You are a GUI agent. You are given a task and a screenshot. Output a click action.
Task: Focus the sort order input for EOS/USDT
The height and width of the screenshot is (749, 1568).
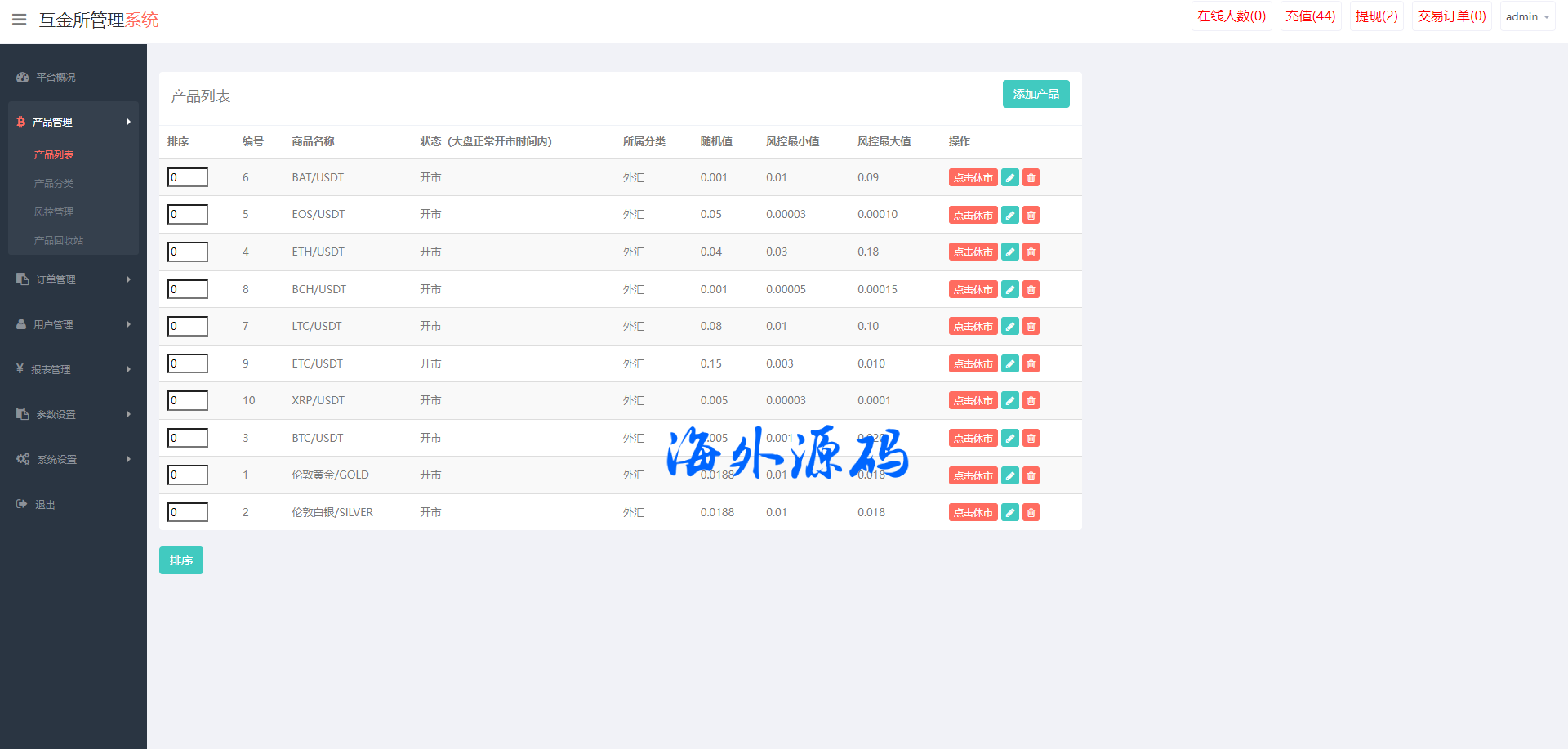coord(188,215)
